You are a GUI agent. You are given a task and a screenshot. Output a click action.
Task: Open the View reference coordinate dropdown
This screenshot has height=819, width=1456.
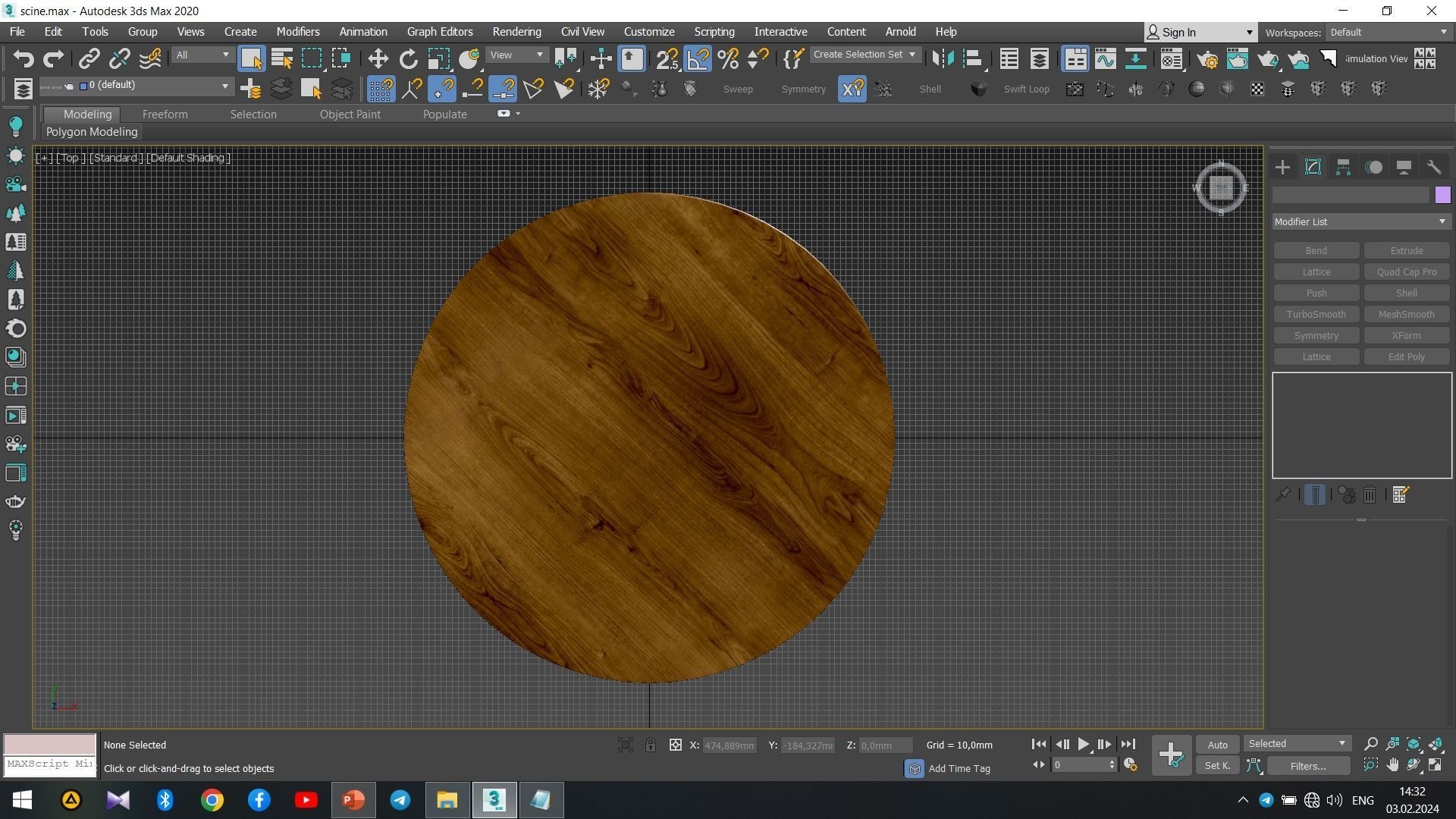(517, 55)
